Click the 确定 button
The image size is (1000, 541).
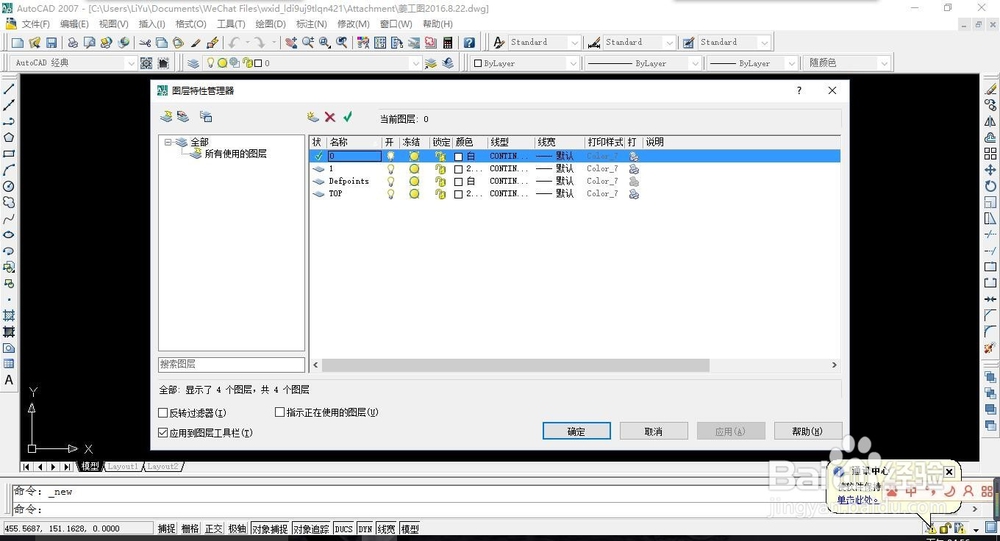(x=577, y=431)
